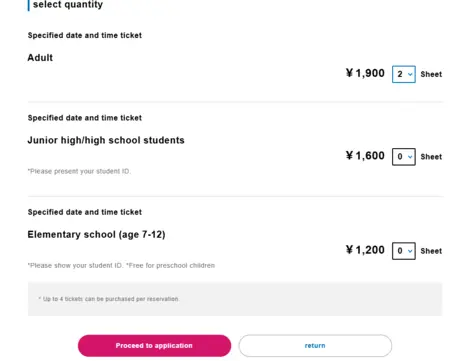
Task: Click 'Specified date and time ticket' above Elementary school
Action: (x=85, y=212)
